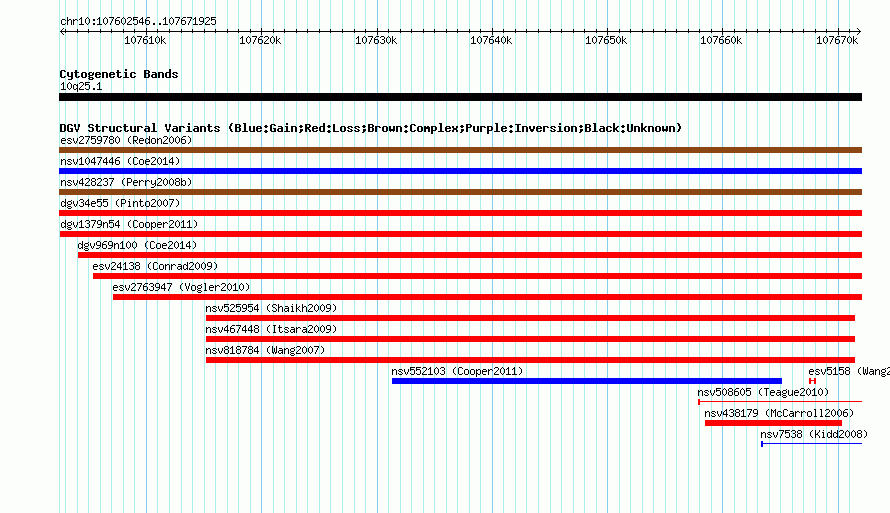Select the red nsv467448 loss bar
The image size is (890, 513).
click(530, 339)
